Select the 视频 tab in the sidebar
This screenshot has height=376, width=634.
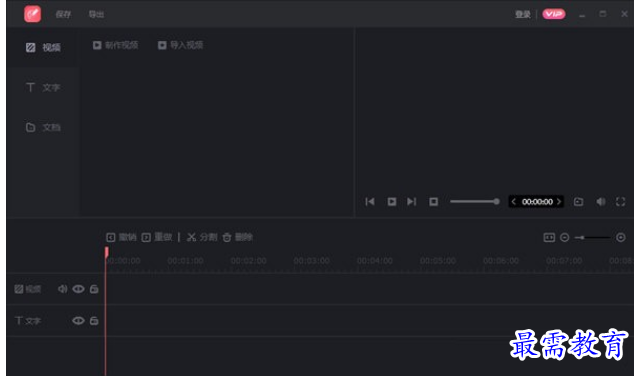pyautogui.click(x=43, y=47)
